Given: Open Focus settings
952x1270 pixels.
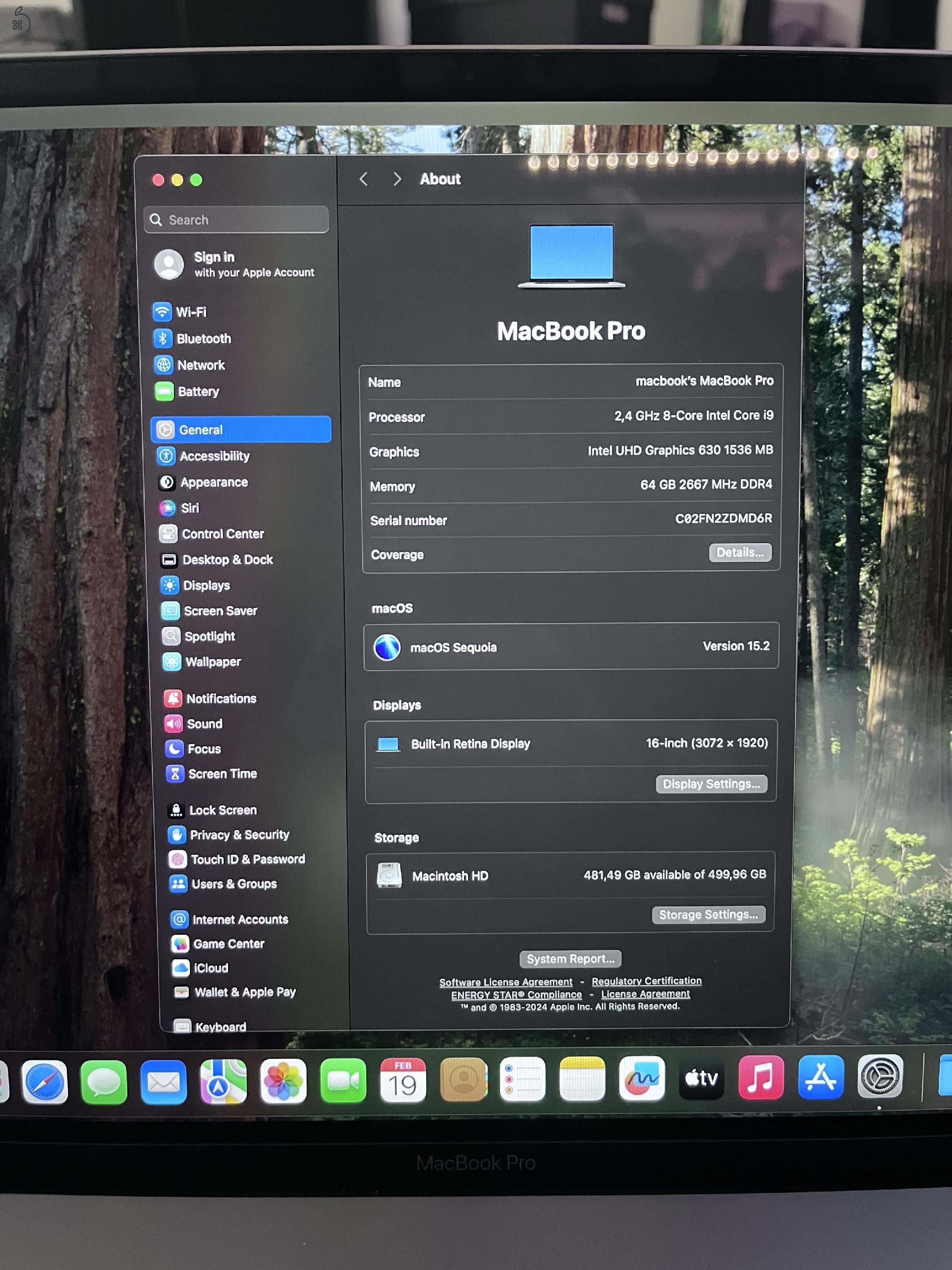Looking at the screenshot, I should click(193, 749).
